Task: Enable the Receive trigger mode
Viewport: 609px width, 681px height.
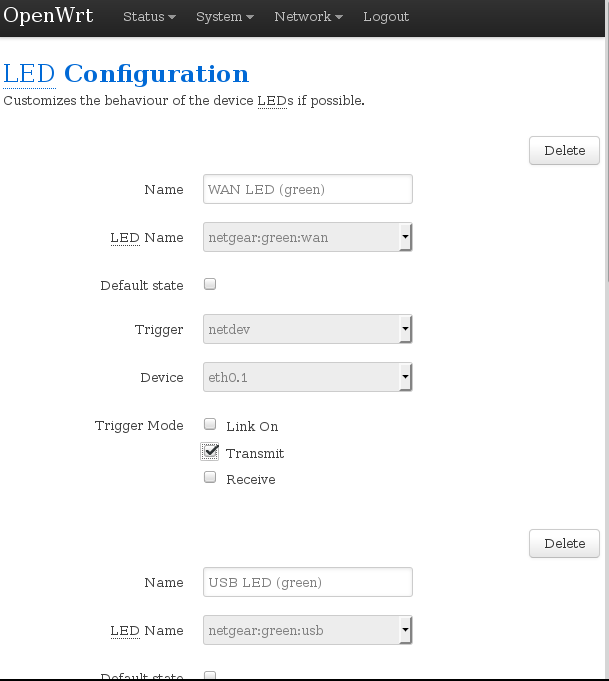Action: (210, 478)
